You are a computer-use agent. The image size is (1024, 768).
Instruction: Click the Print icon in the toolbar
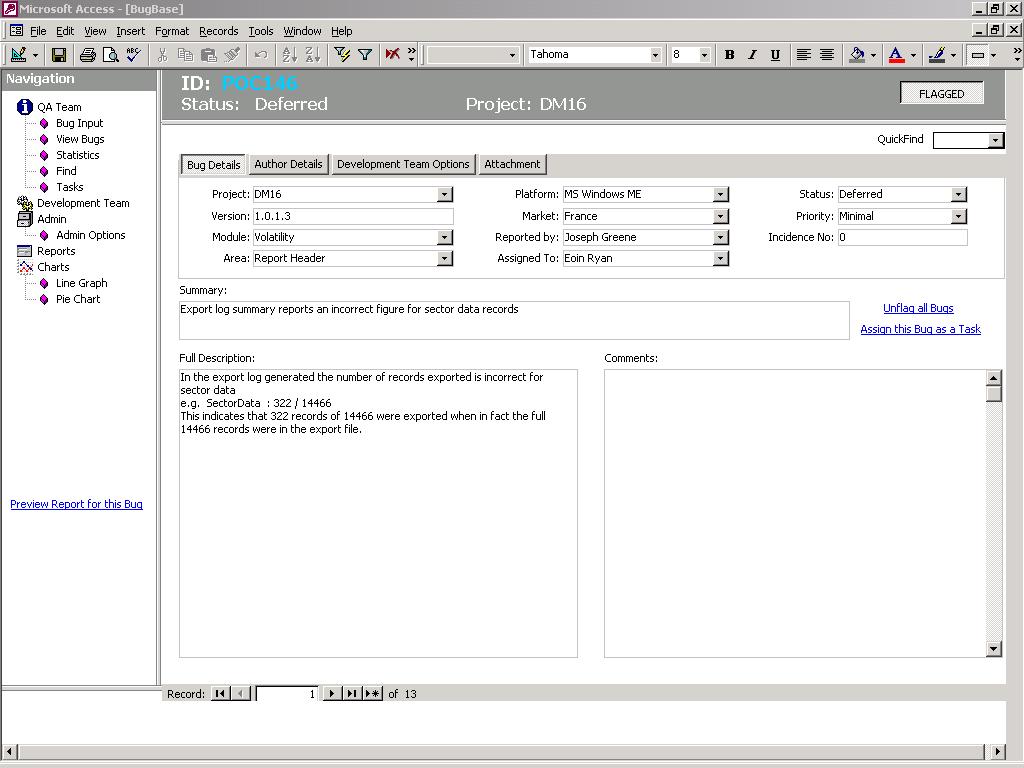(x=87, y=55)
